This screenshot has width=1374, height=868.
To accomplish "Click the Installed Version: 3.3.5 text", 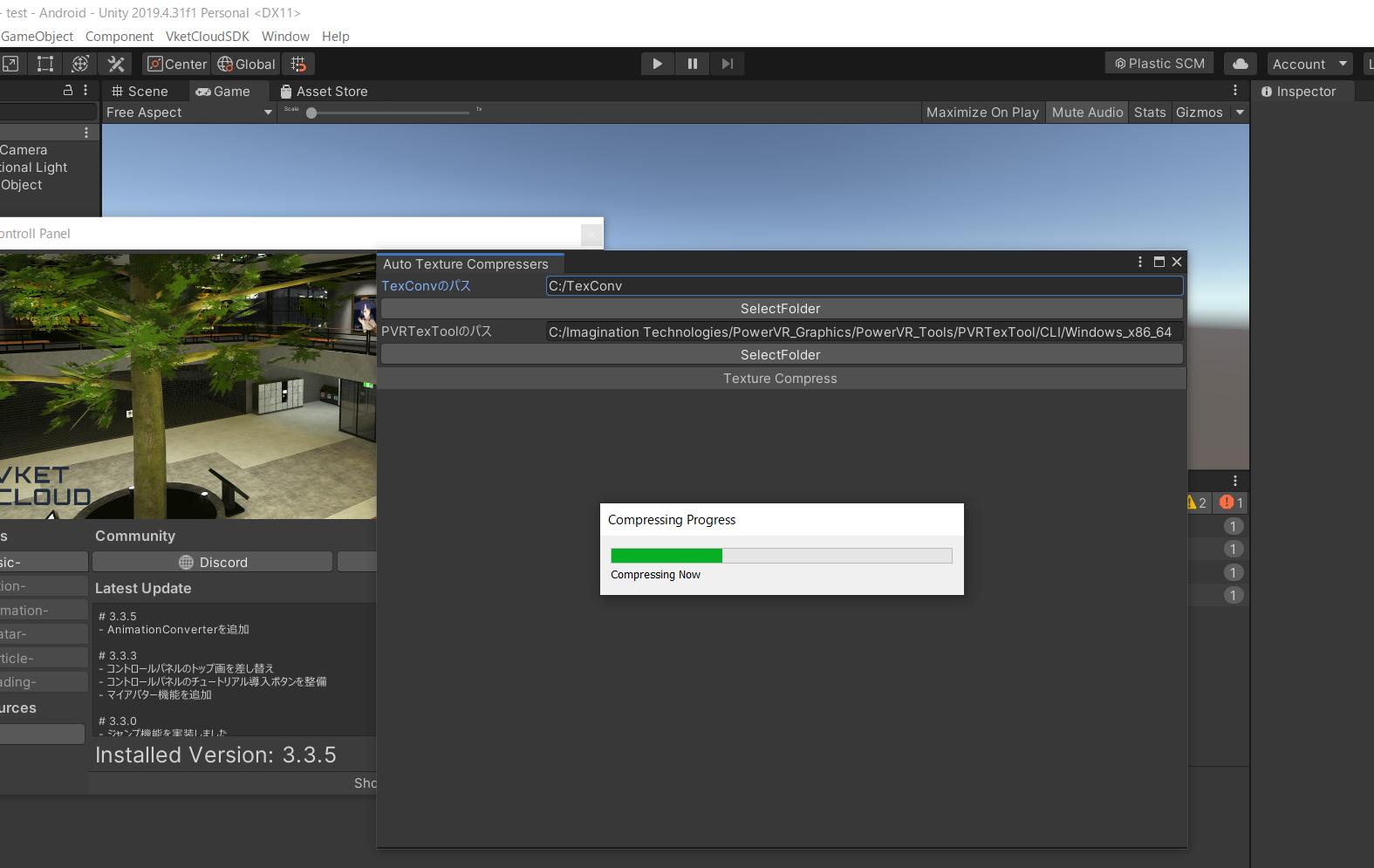I will 215,755.
